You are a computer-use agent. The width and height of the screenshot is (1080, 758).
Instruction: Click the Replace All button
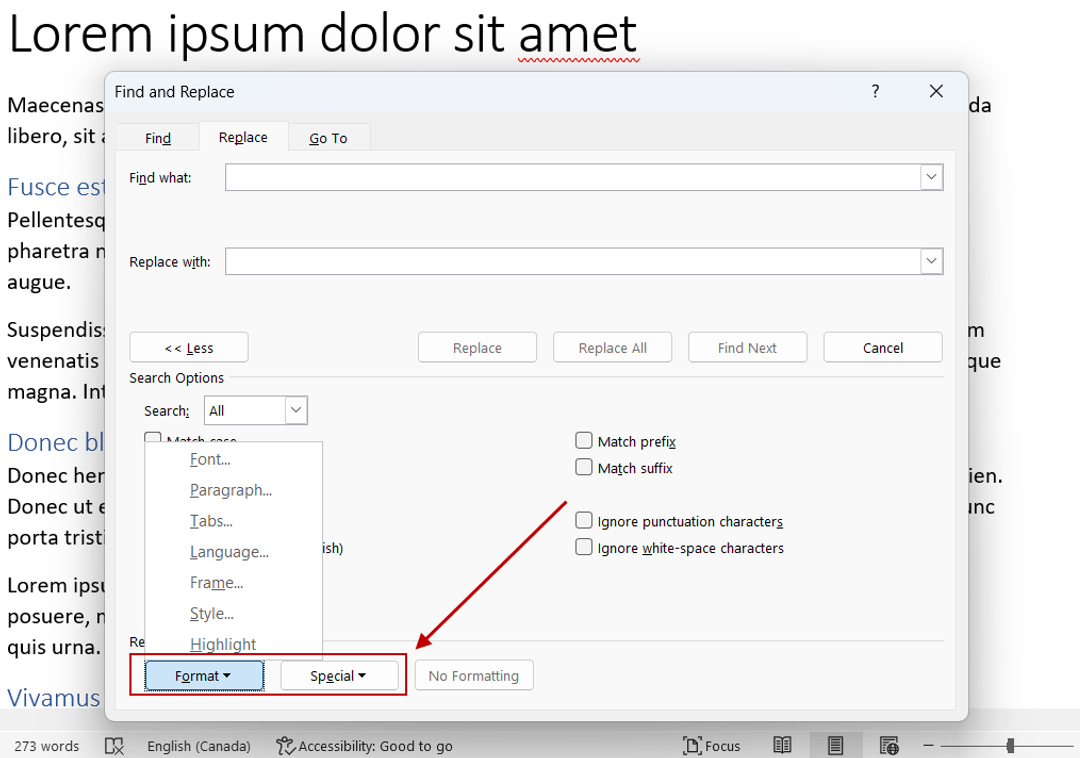point(612,347)
